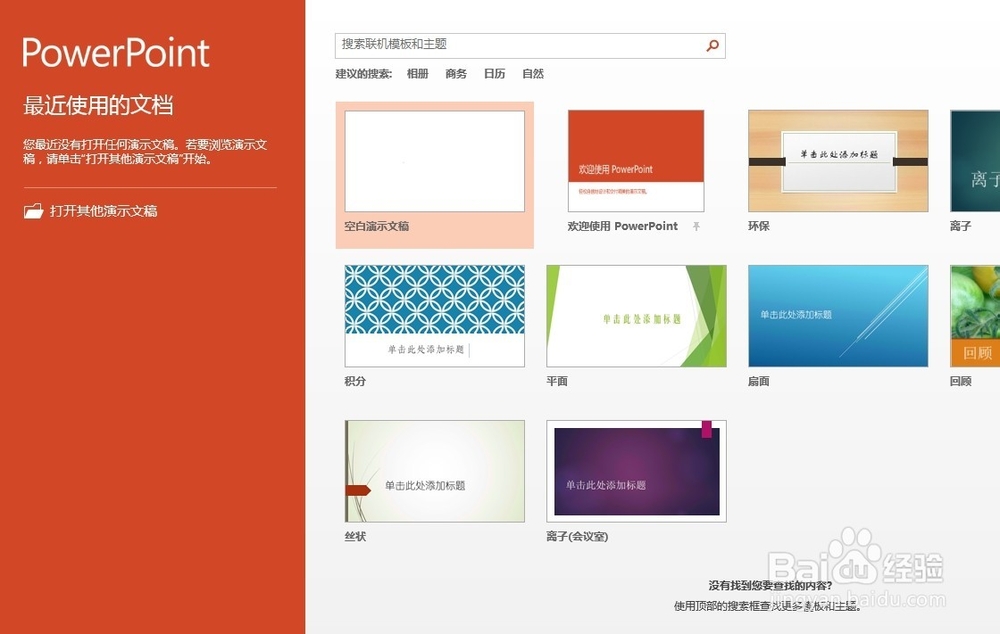Search suggested term 日历
This screenshot has width=1000, height=634.
pos(494,74)
